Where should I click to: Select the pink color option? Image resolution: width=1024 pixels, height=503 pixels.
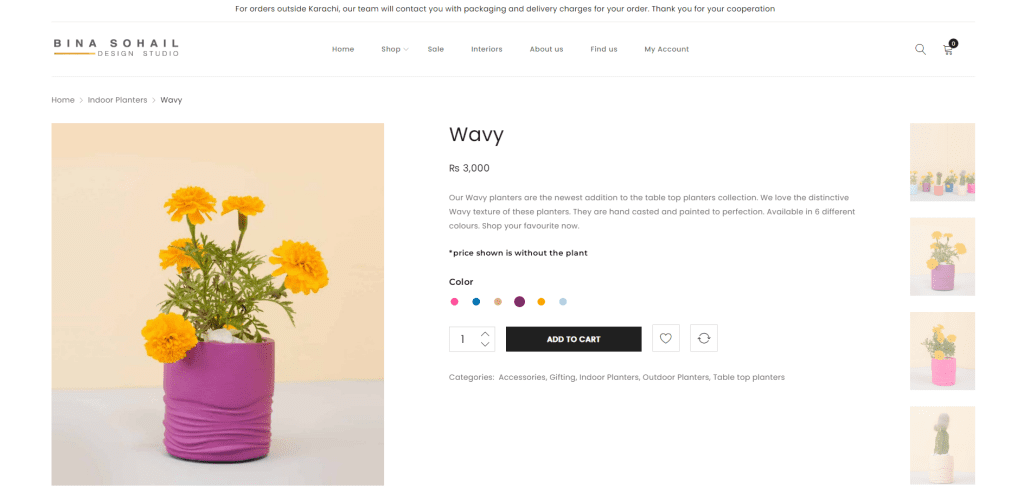pos(454,302)
